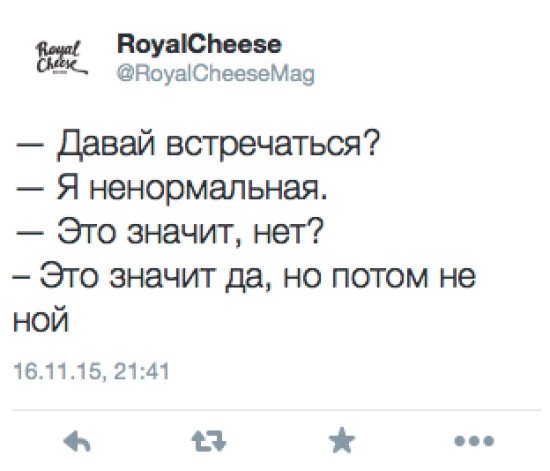Click the last word "ной" of the tweet

coord(40,319)
